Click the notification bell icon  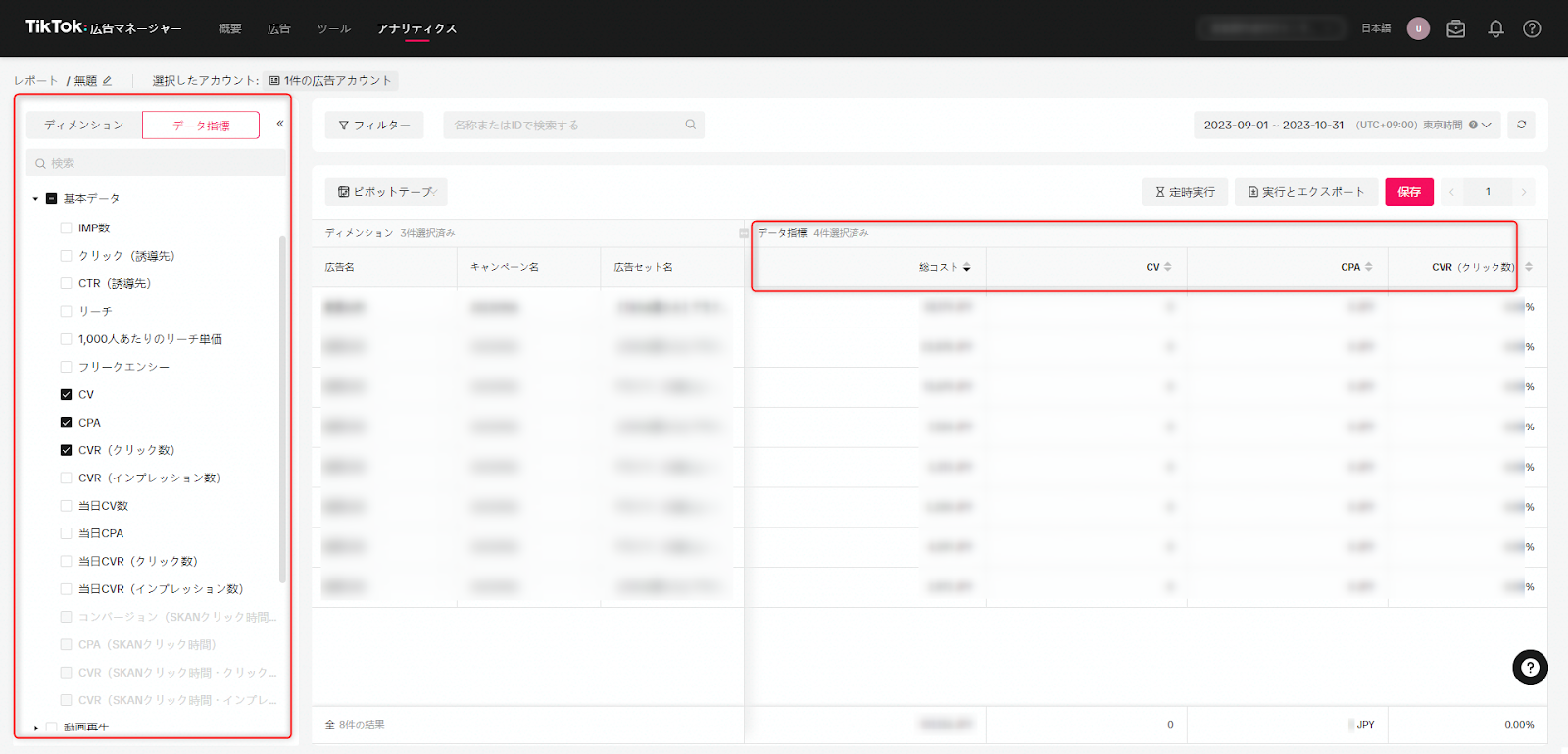click(1495, 29)
